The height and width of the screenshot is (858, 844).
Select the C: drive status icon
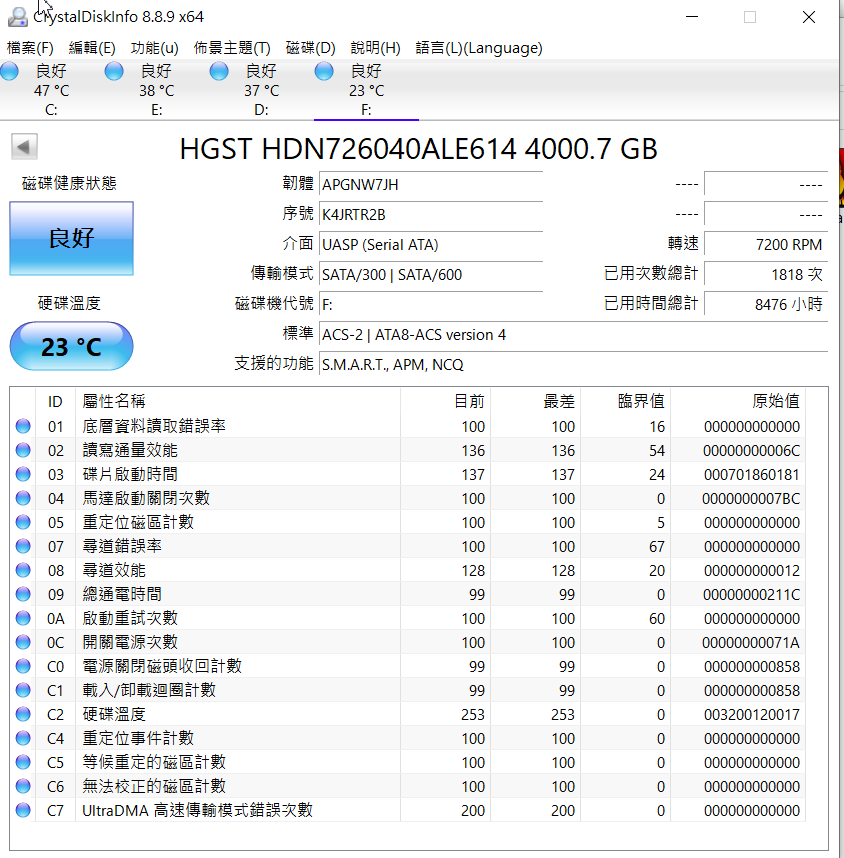(x=10, y=71)
